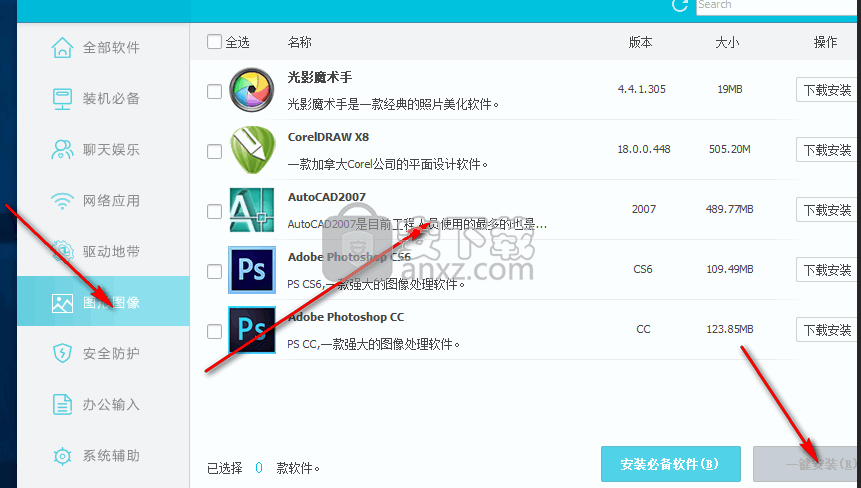Click the CorelDRAW X8 app icon
Viewport: 861px width, 488px height.
pos(251,150)
